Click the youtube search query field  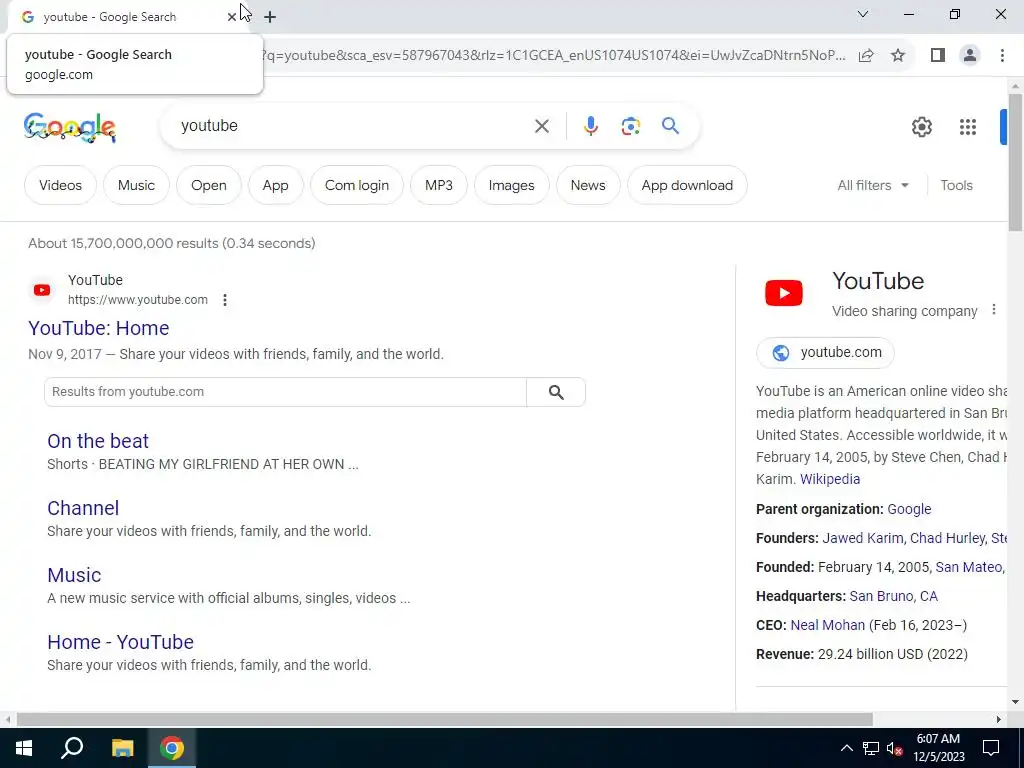353,125
